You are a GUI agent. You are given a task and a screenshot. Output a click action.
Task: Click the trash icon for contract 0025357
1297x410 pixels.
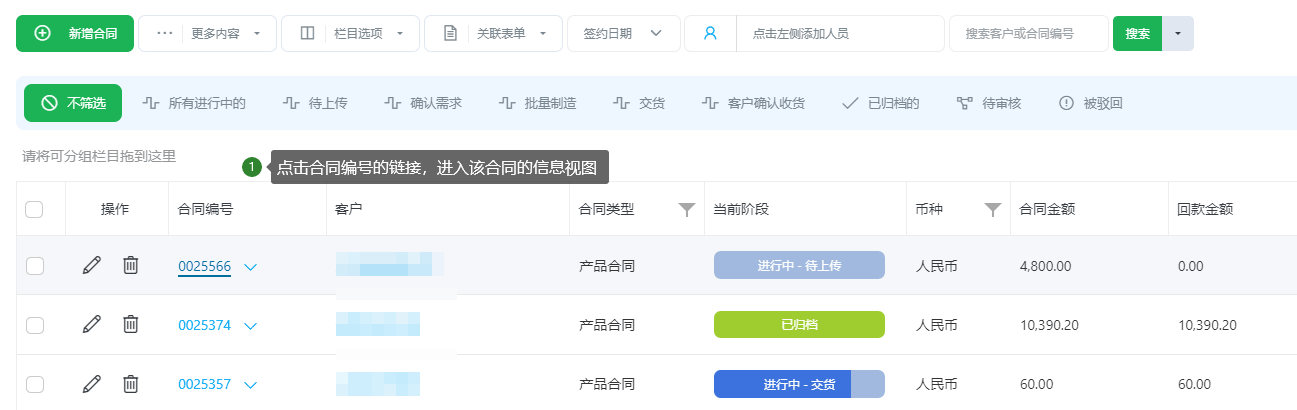click(x=130, y=384)
